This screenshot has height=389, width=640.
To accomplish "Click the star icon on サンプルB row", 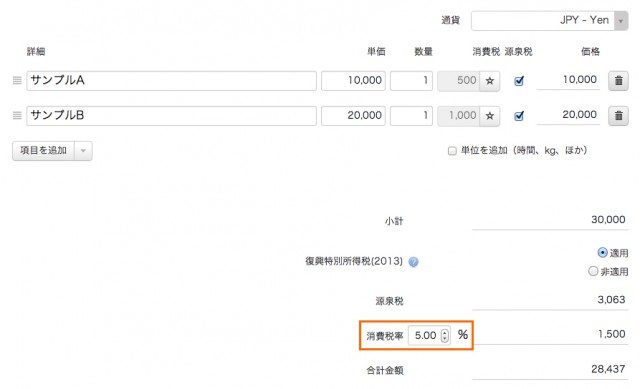I will coord(490,116).
